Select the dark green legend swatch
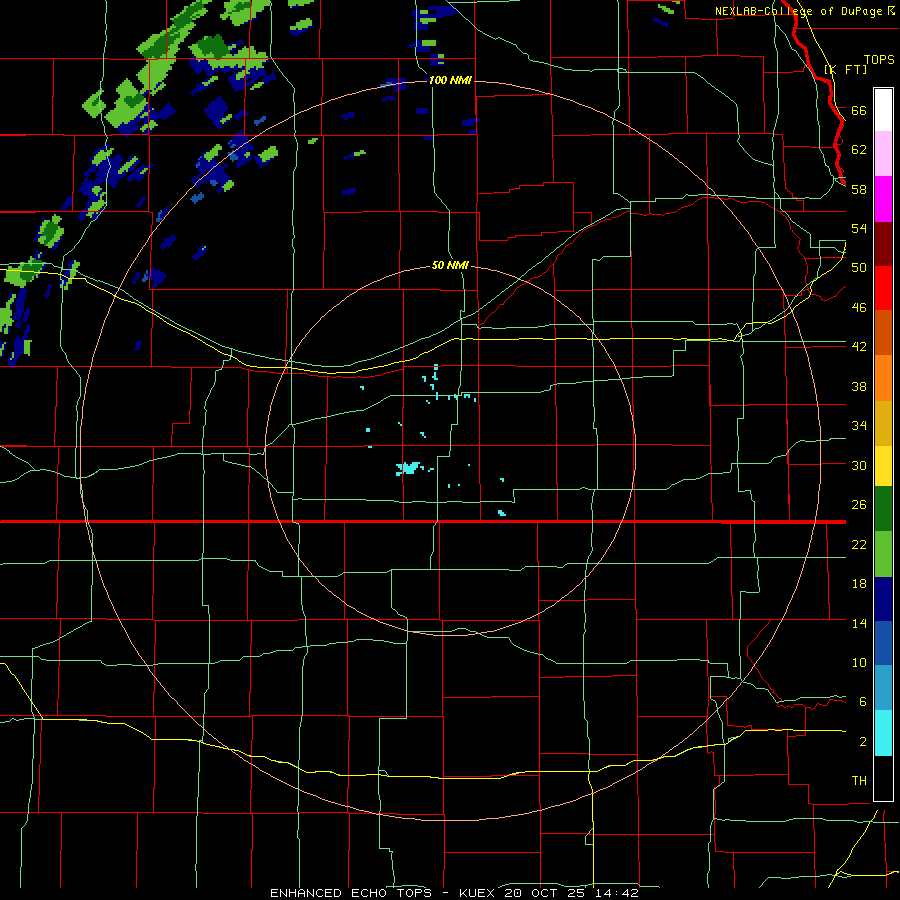Image resolution: width=900 pixels, height=900 pixels. coord(883,509)
